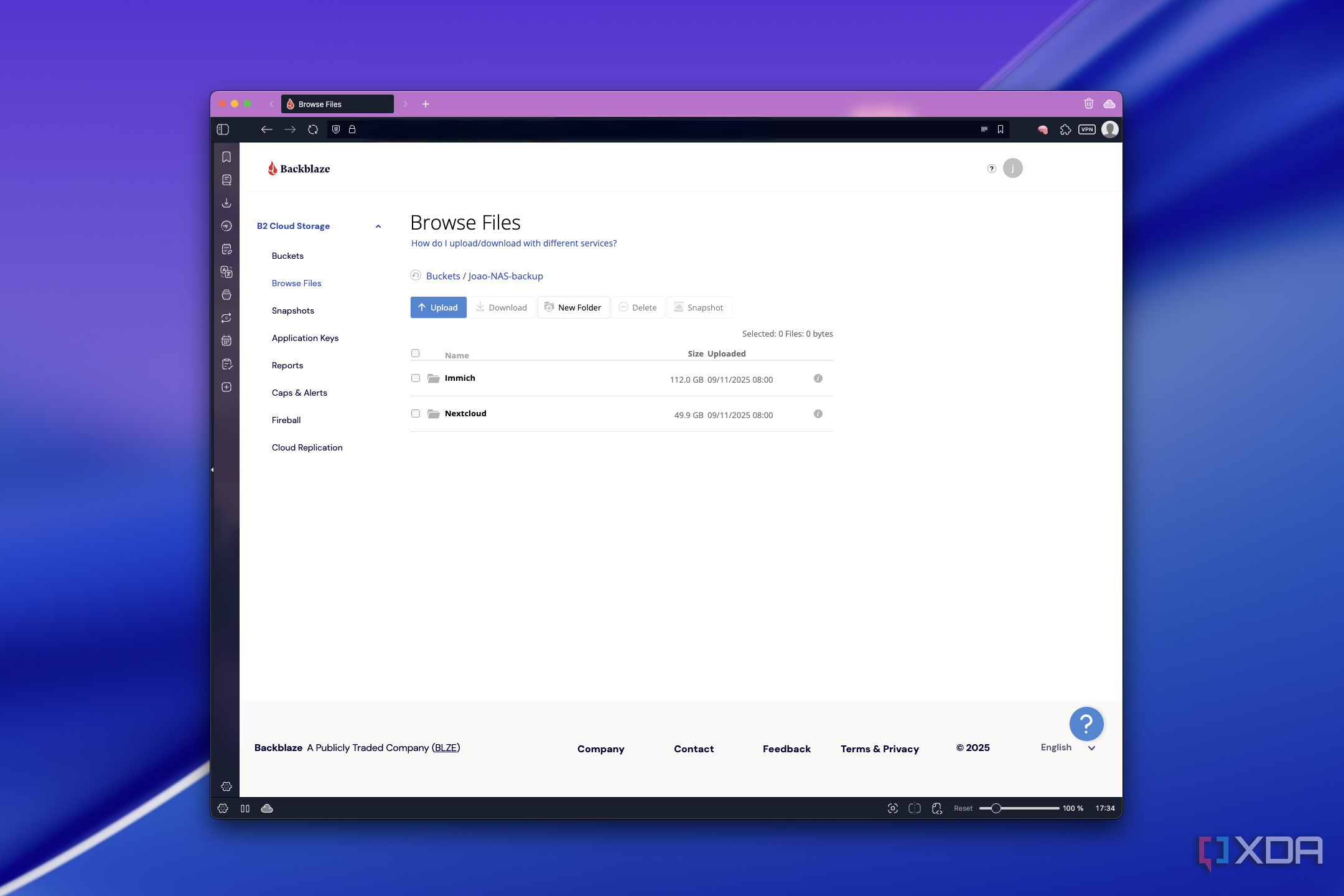Open the history panel icon in sidebar
Viewport: 1344px width, 896px height.
[226, 226]
